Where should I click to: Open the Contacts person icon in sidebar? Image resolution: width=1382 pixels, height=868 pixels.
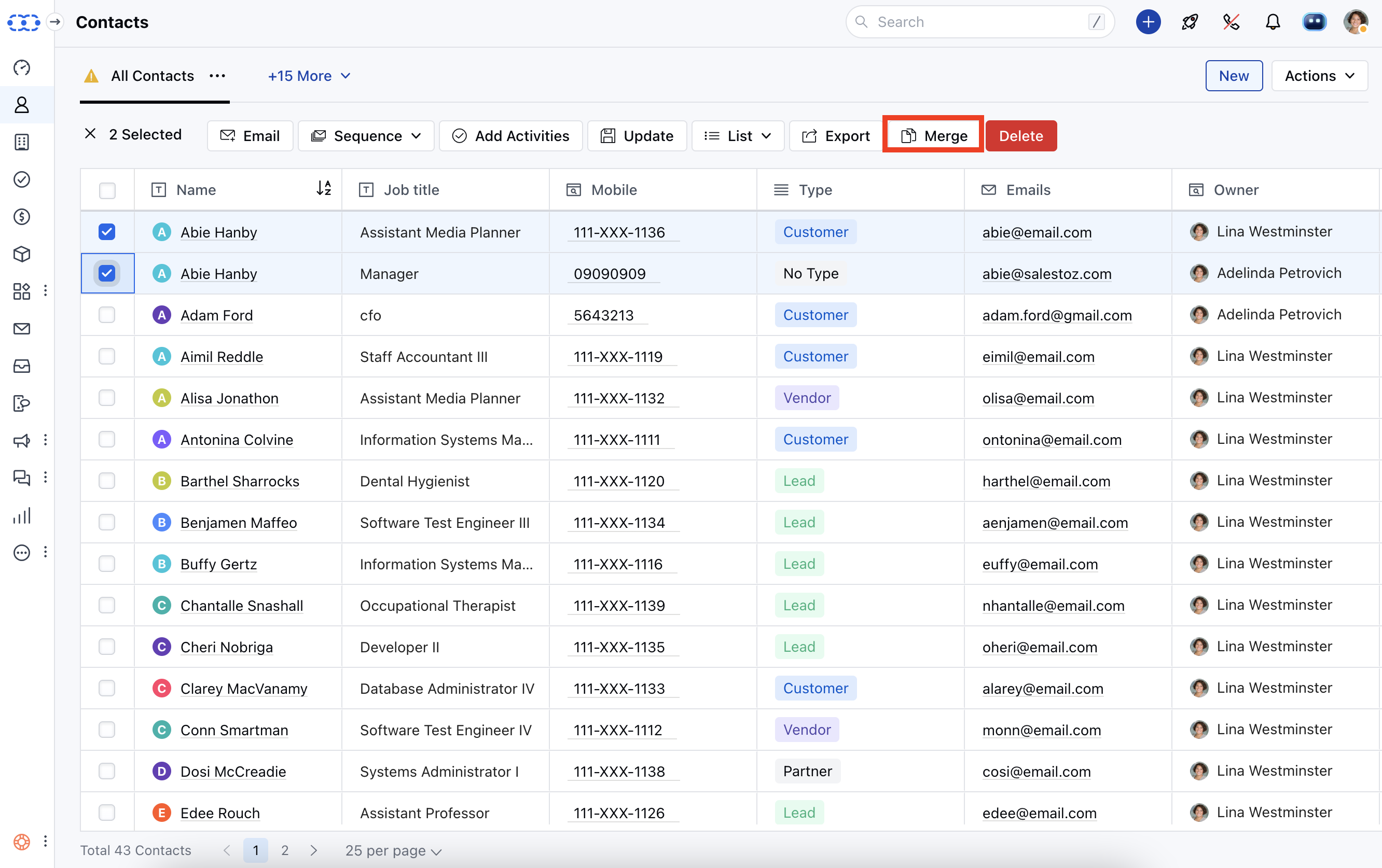(x=22, y=105)
